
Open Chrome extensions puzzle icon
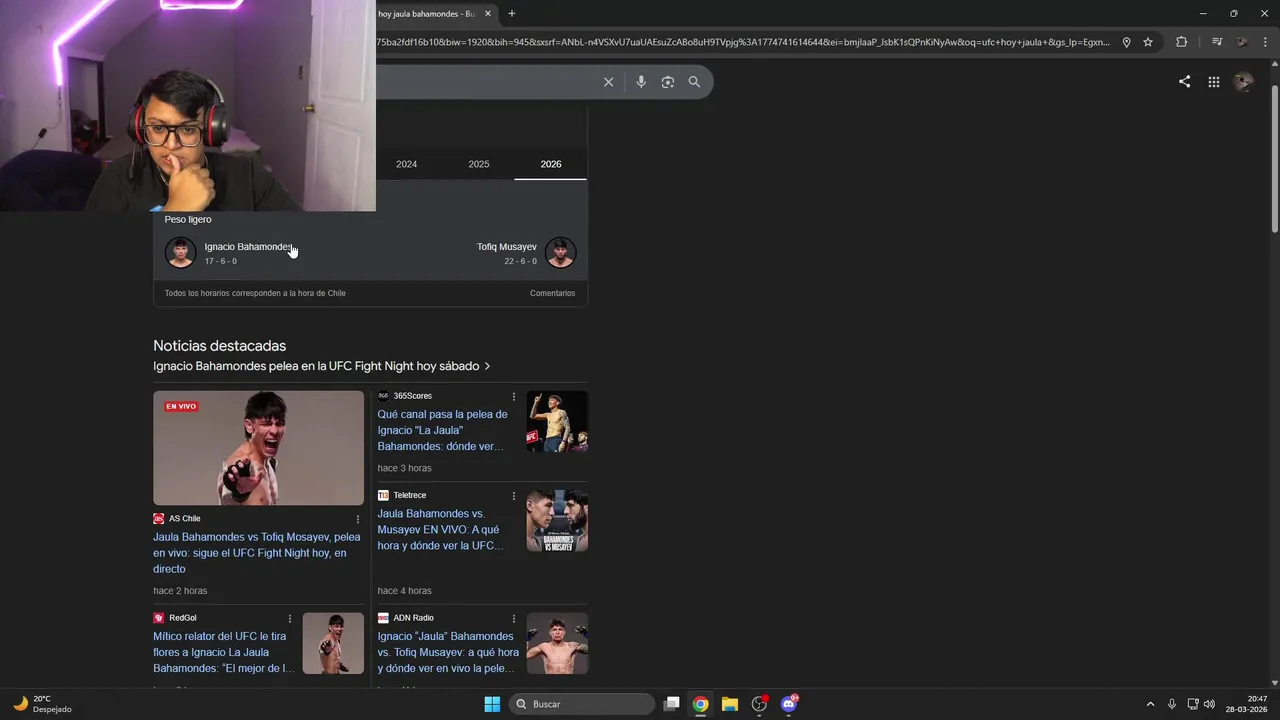point(1182,42)
